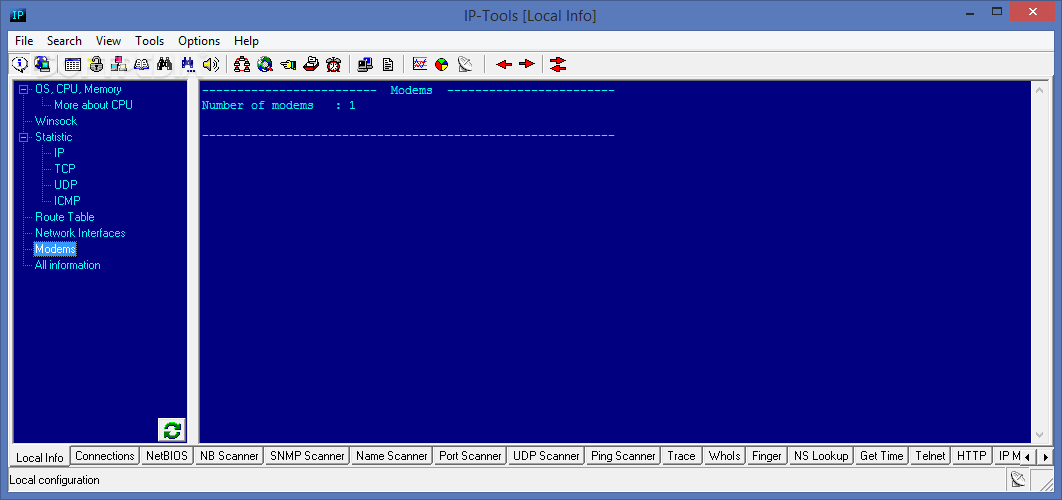Select UDP under Statistic
Screen dimensions: 1062x500
pyautogui.click(x=66, y=185)
